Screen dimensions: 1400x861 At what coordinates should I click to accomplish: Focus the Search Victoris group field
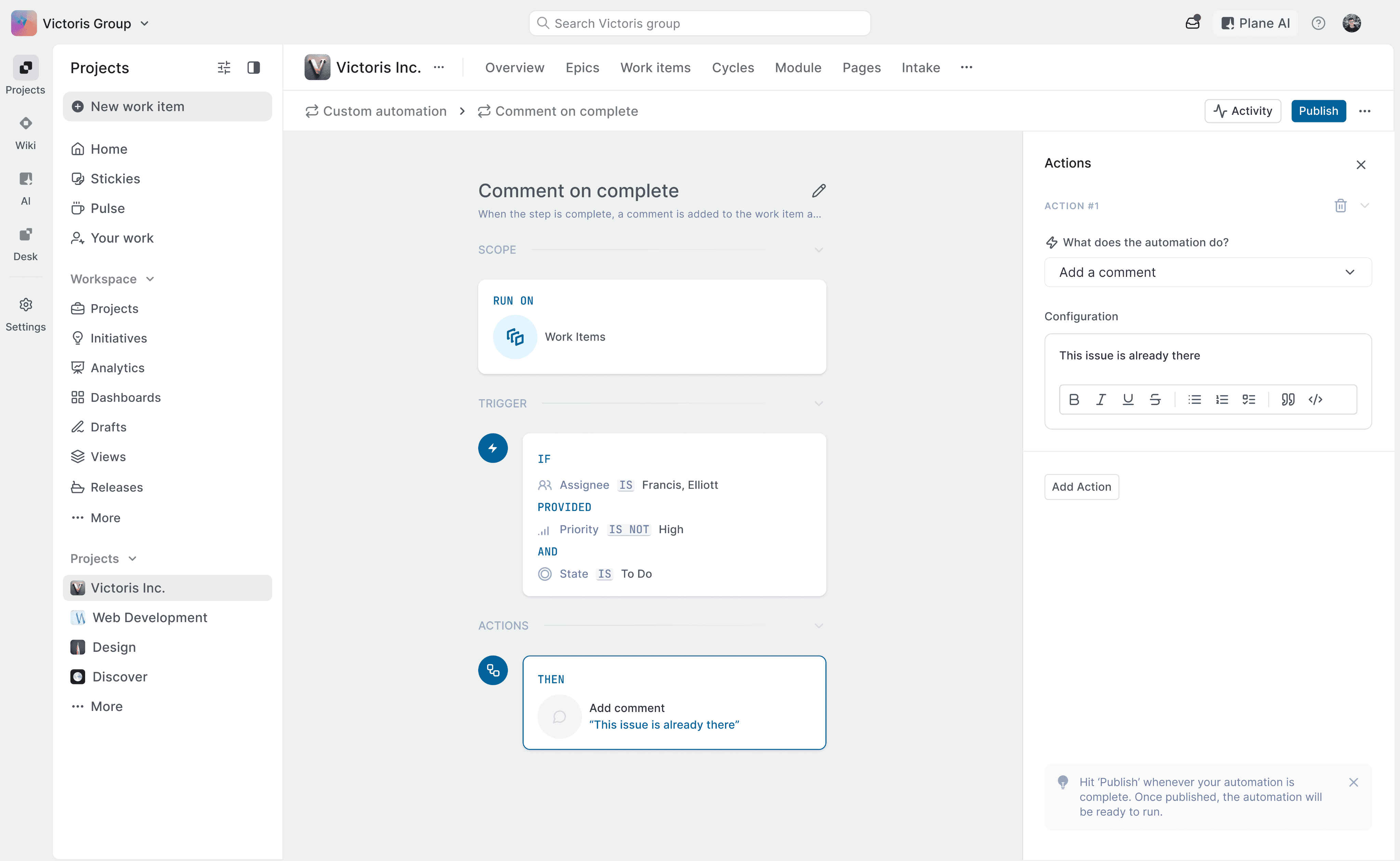pos(699,23)
